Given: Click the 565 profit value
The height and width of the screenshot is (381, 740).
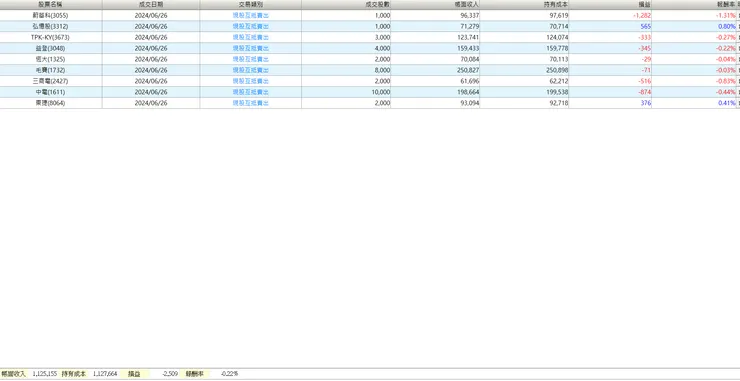Looking at the screenshot, I should tap(646, 26).
